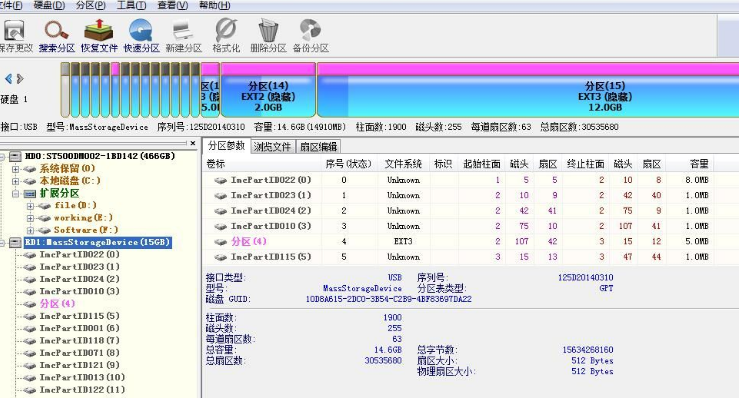This screenshot has width=745, height=398.
Task: Select IncPartID118(7) in the tree
Action: (79, 341)
